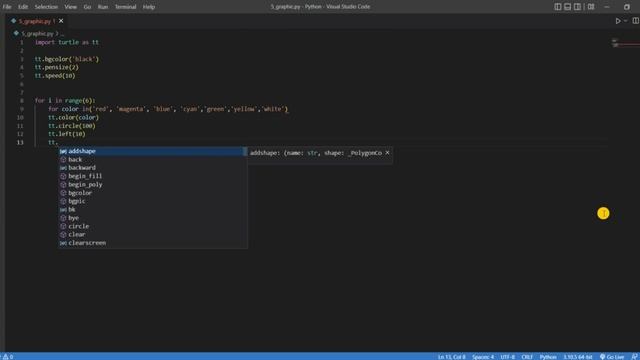Select language mode Python in status bar
Image resolution: width=640 pixels, height=360 pixels.
(x=548, y=356)
